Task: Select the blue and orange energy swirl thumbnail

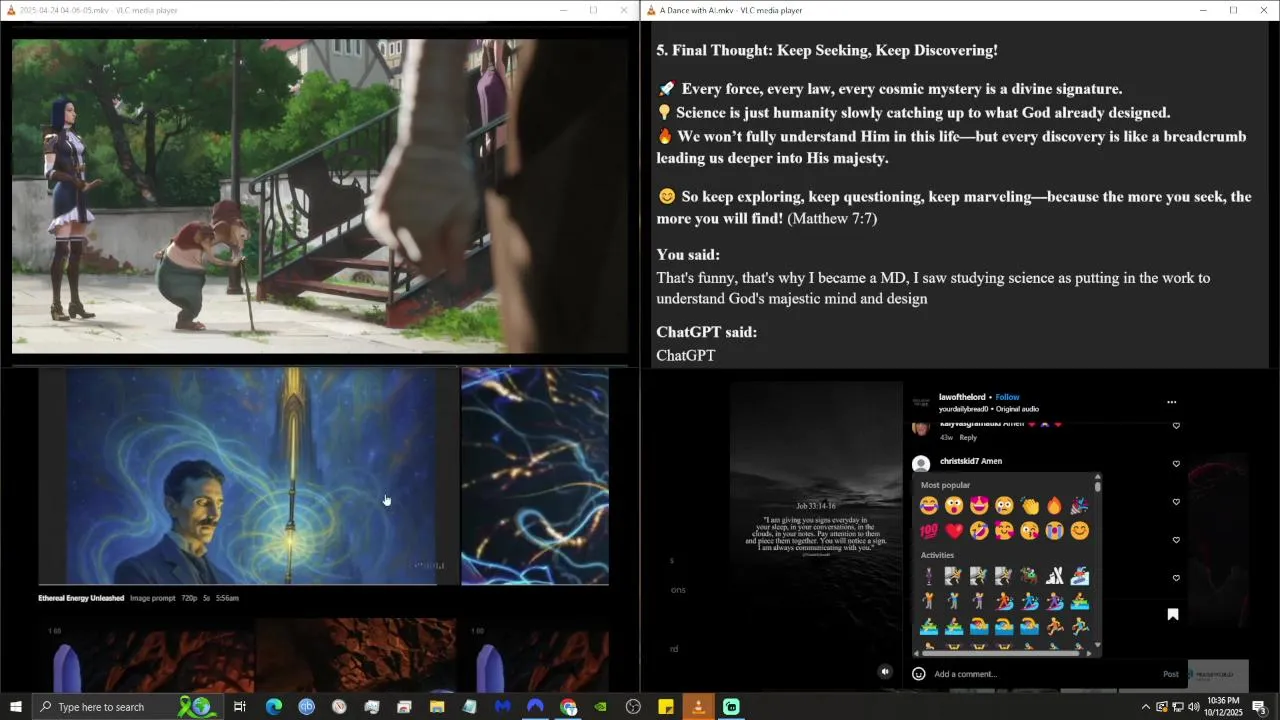Action: coord(535,476)
